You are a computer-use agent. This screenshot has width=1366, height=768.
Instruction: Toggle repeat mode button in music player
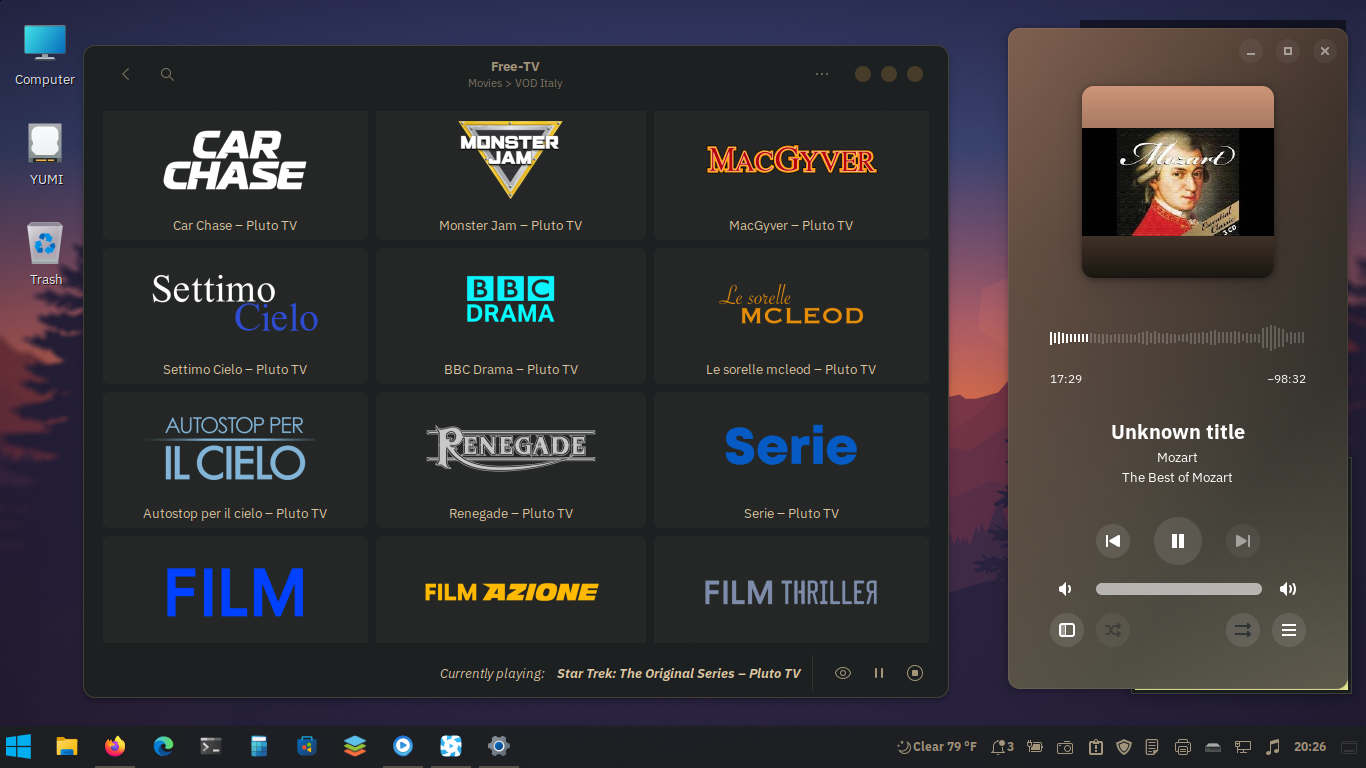tap(1243, 630)
